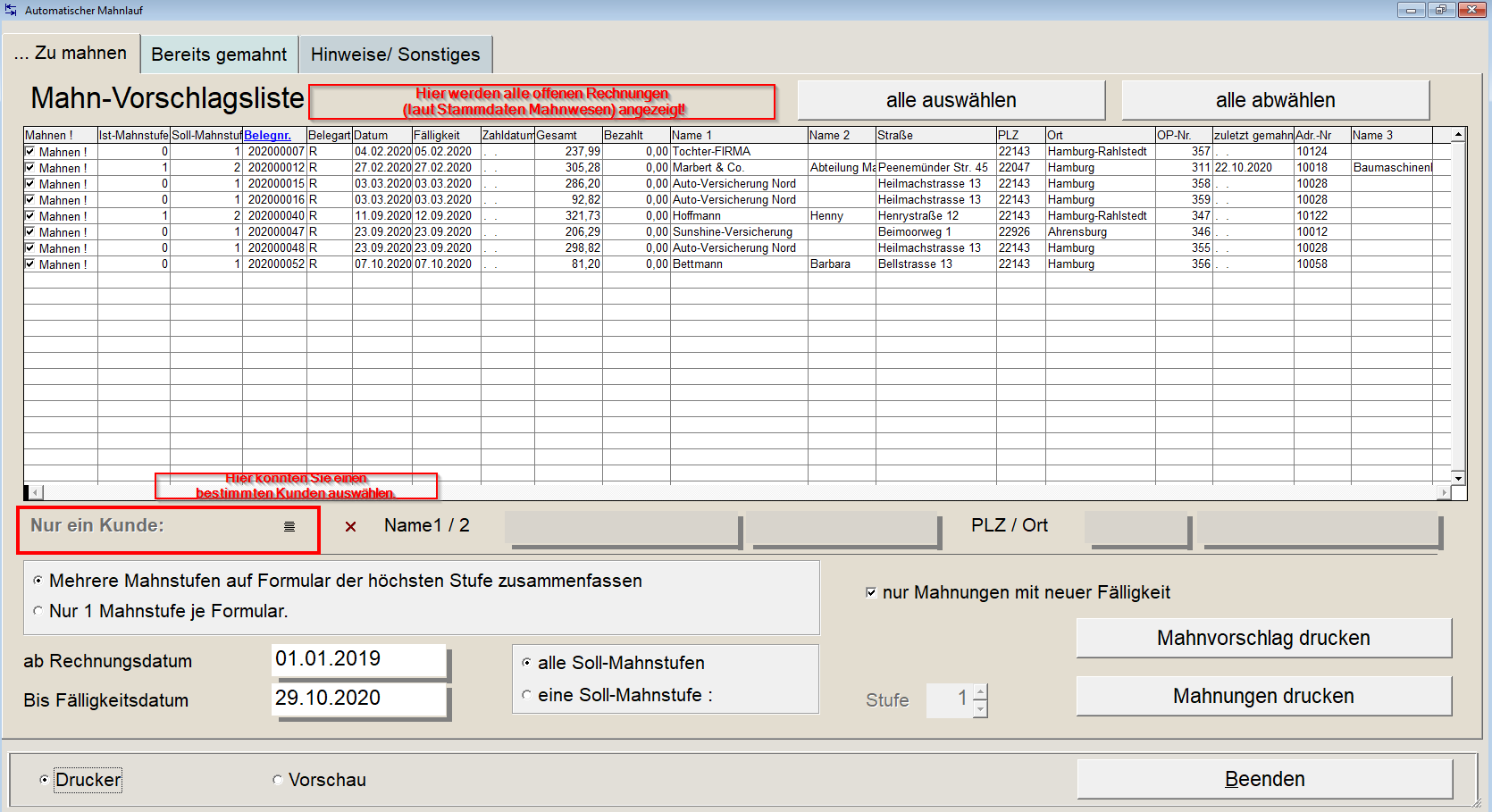
Task: Click the Name 1 column header
Action: coord(739,135)
